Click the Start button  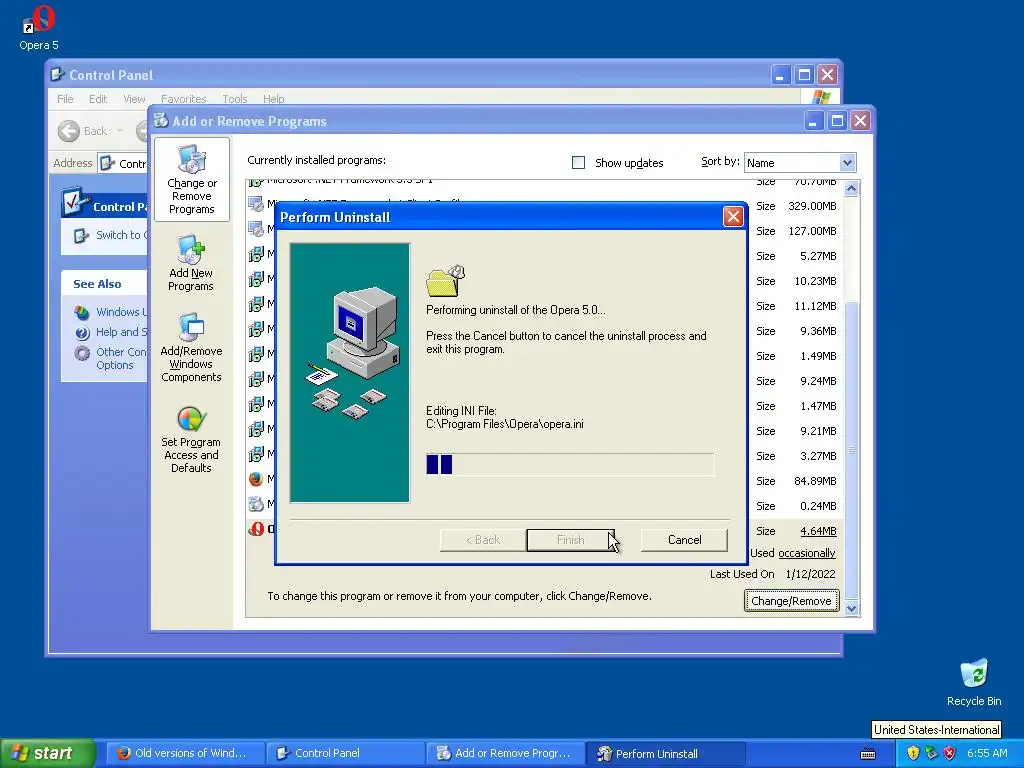click(x=47, y=753)
